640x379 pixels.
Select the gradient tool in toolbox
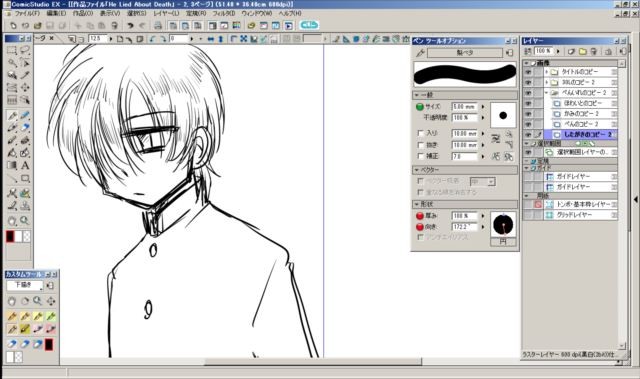pyautogui.click(x=11, y=166)
